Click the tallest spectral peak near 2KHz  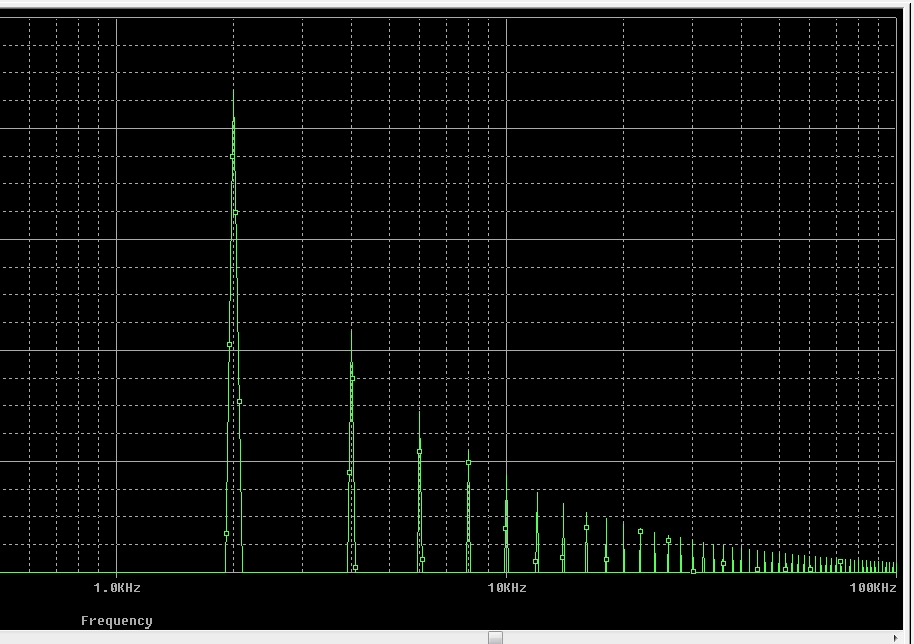234,331
